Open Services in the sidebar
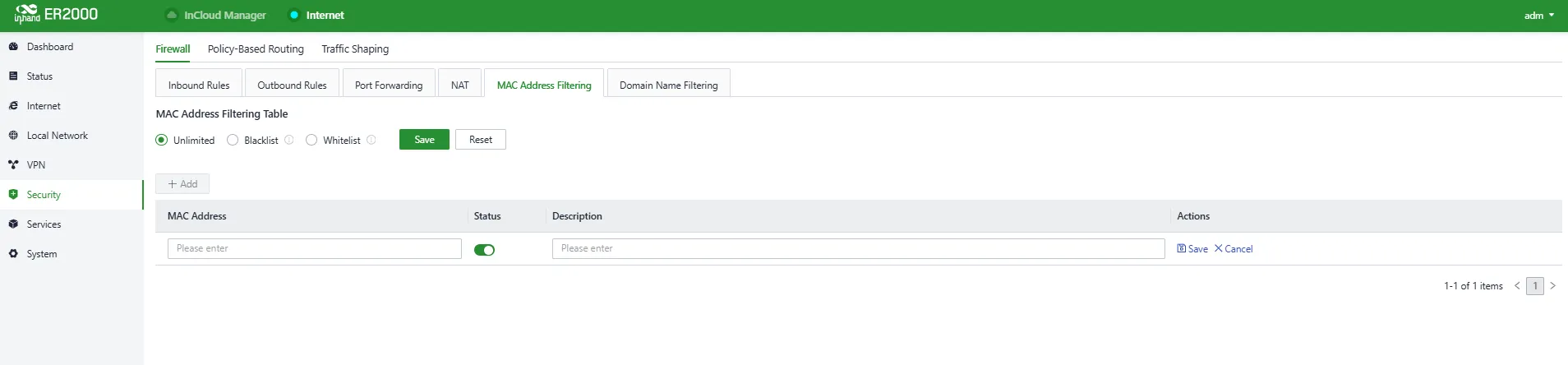1568x365 pixels. coord(71,224)
